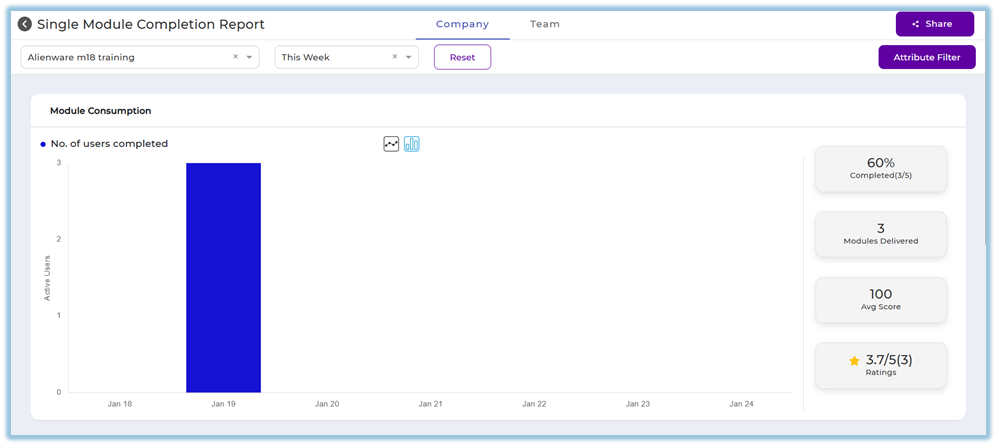Expand the This Week dropdown arrow
The height and width of the screenshot is (446, 997).
(409, 57)
